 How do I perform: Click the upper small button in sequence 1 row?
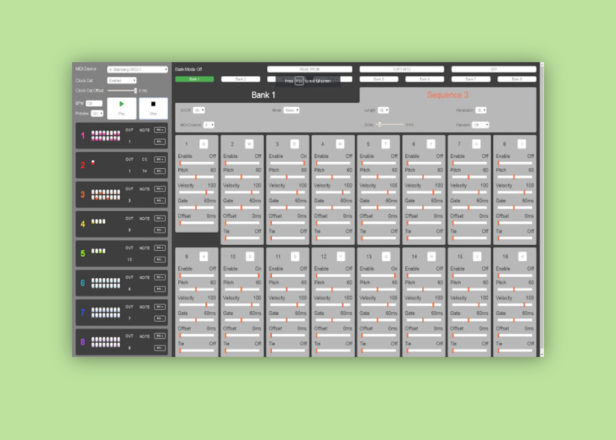(x=160, y=130)
